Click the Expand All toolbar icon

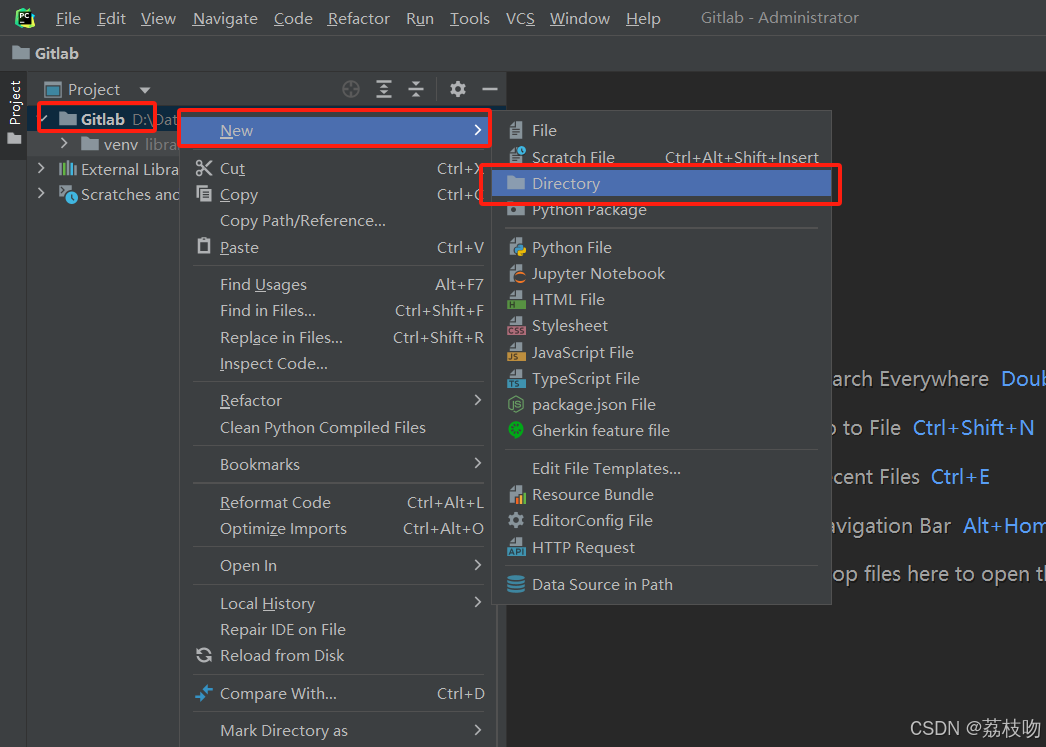(x=384, y=89)
